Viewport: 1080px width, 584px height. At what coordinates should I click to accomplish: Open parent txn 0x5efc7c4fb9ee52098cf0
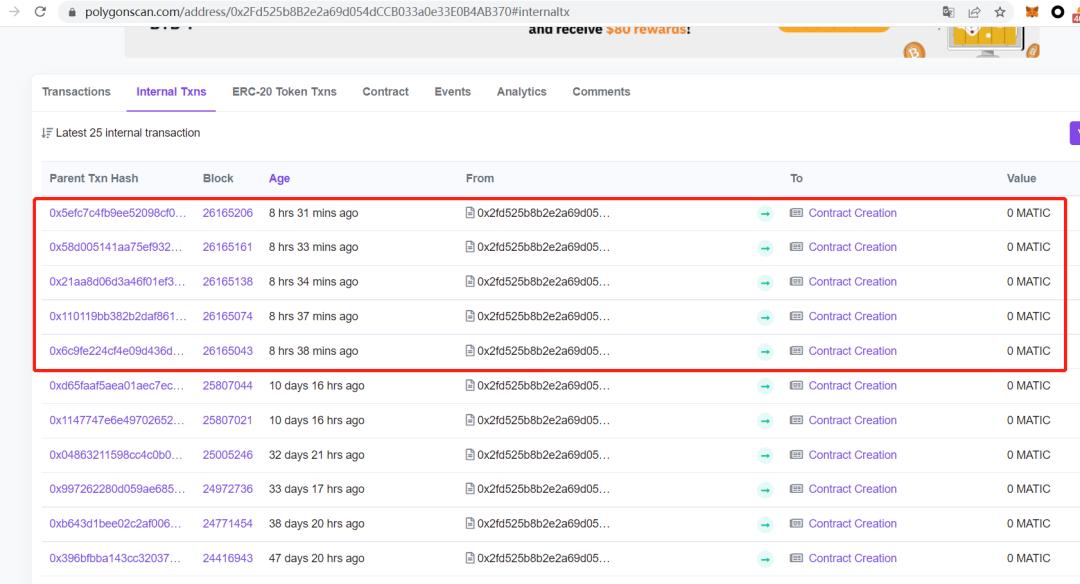118,213
